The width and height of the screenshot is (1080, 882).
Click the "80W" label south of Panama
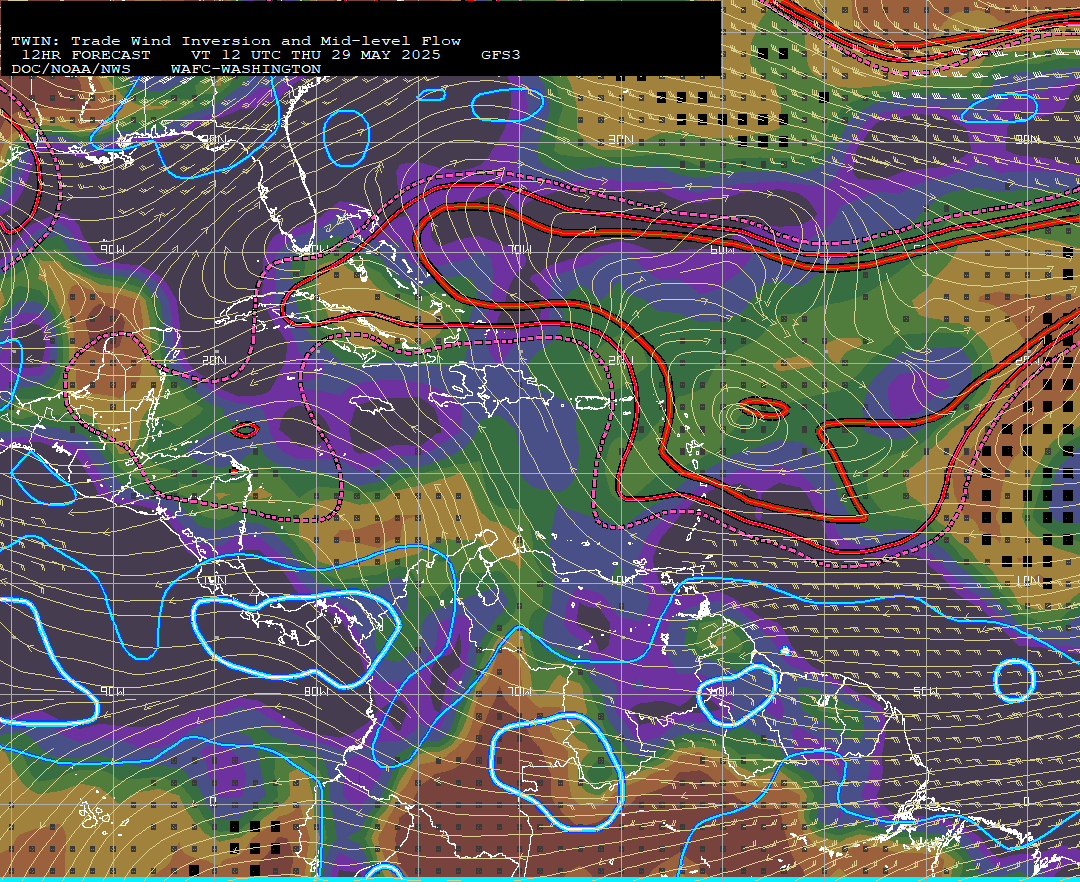click(x=316, y=691)
